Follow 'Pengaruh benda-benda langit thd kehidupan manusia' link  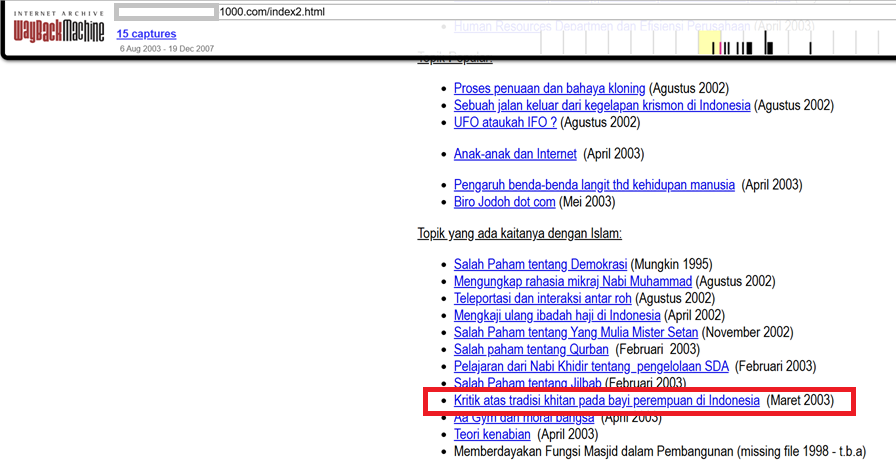594,185
